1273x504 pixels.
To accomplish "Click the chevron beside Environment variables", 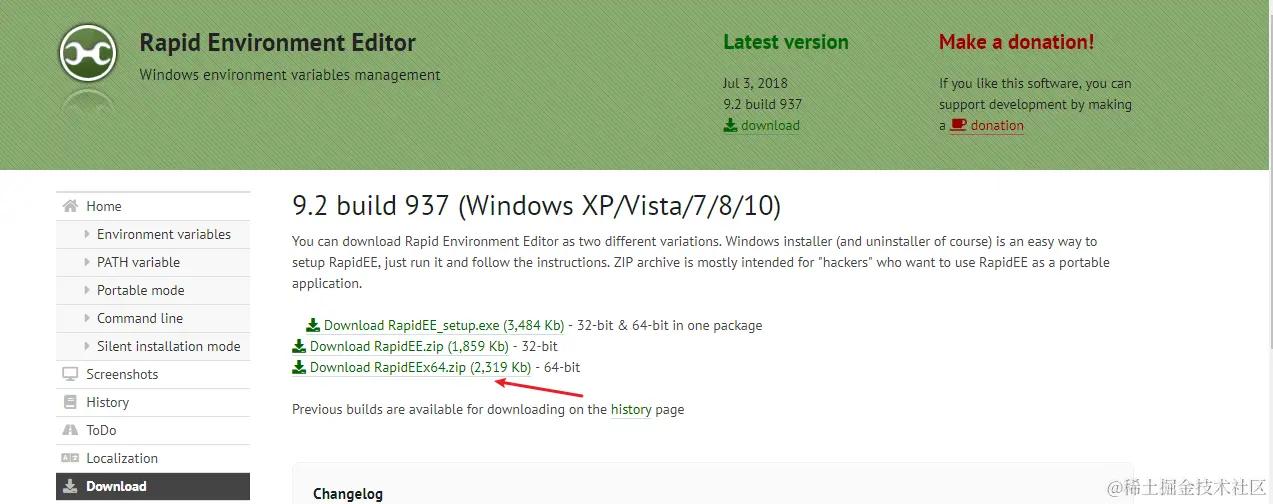I will tap(88, 234).
